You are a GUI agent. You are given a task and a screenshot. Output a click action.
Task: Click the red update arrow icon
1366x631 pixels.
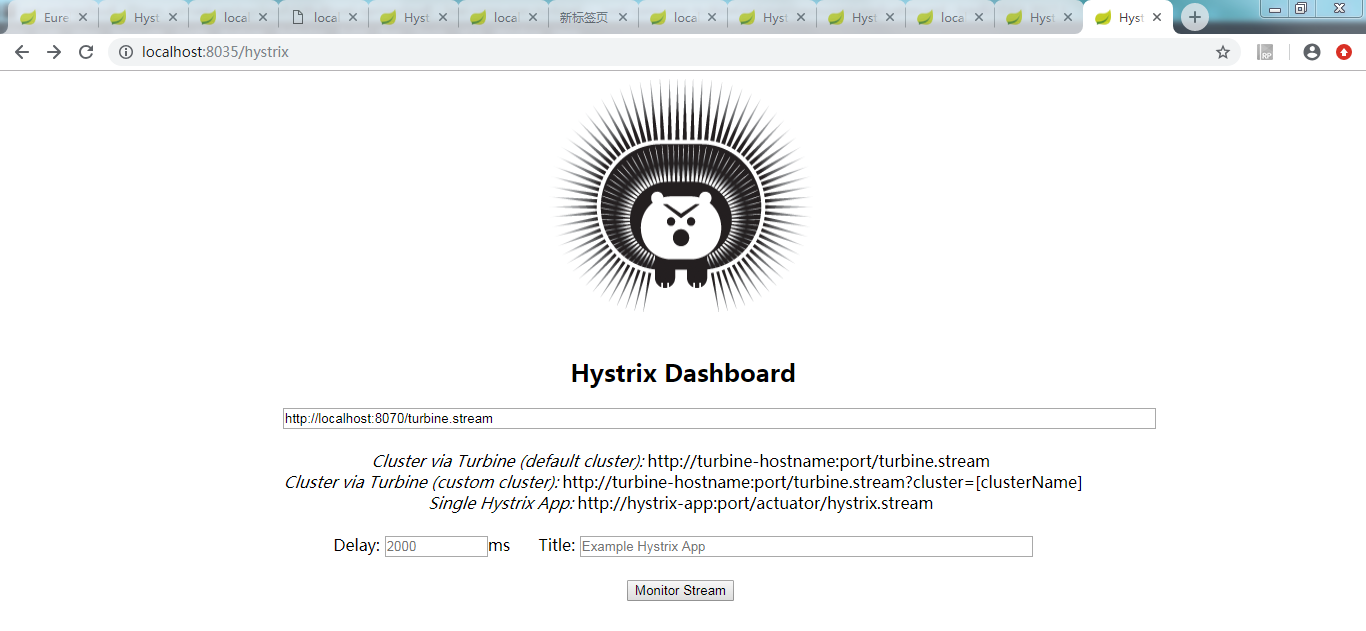pyautogui.click(x=1344, y=52)
